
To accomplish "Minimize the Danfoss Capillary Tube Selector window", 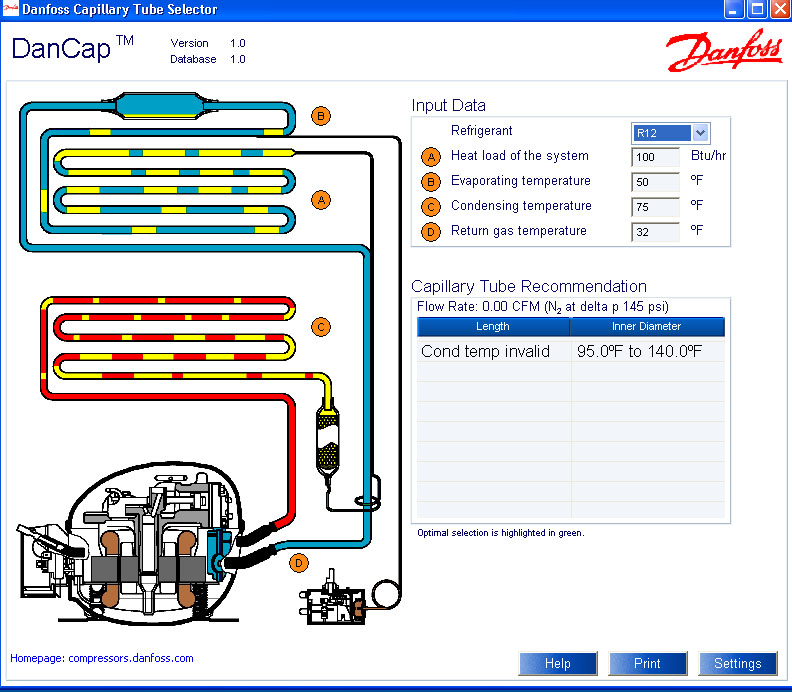I will pos(733,9).
